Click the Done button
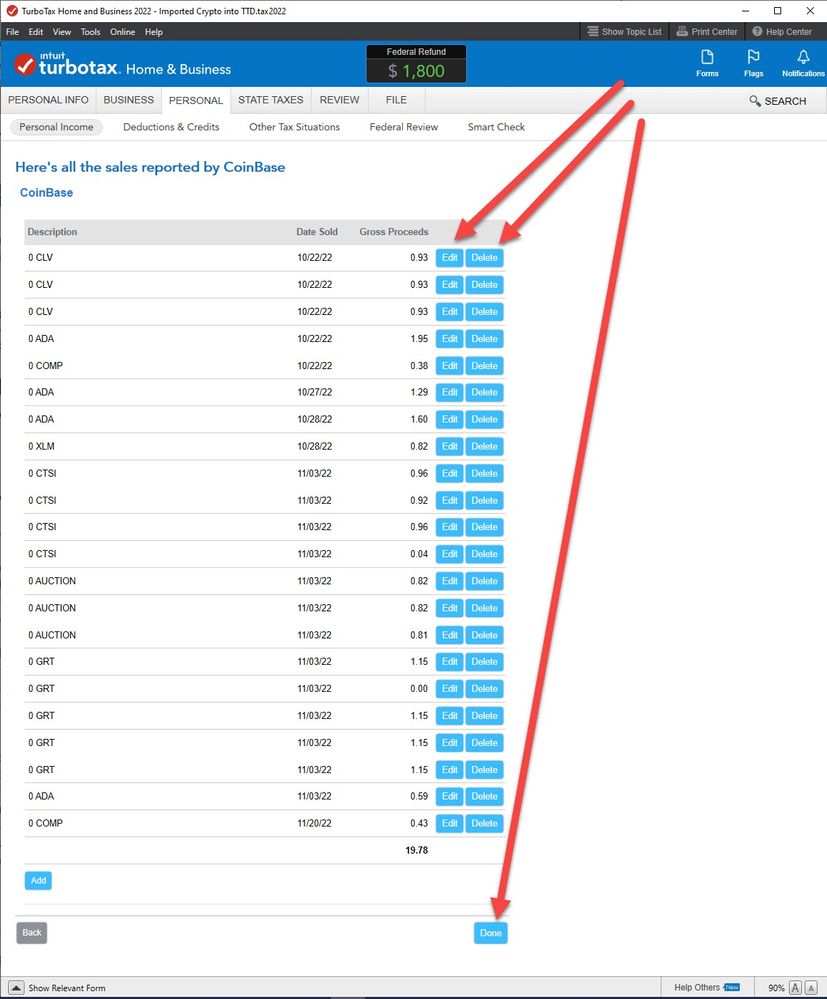 pyautogui.click(x=490, y=933)
